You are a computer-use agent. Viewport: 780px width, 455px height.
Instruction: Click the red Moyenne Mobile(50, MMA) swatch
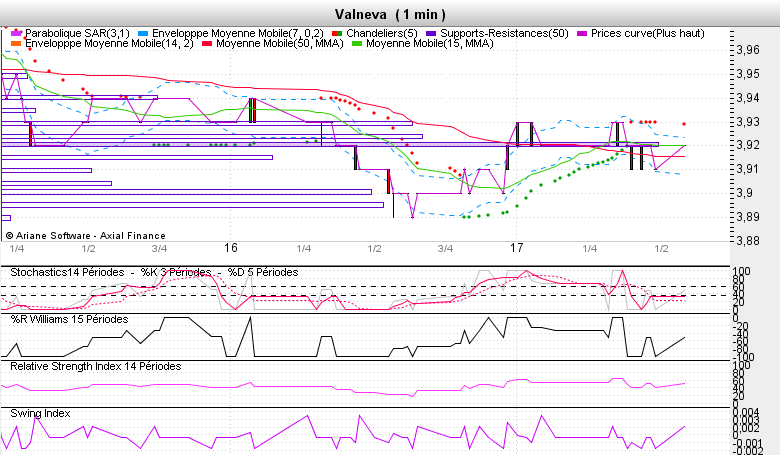pyautogui.click(x=207, y=44)
